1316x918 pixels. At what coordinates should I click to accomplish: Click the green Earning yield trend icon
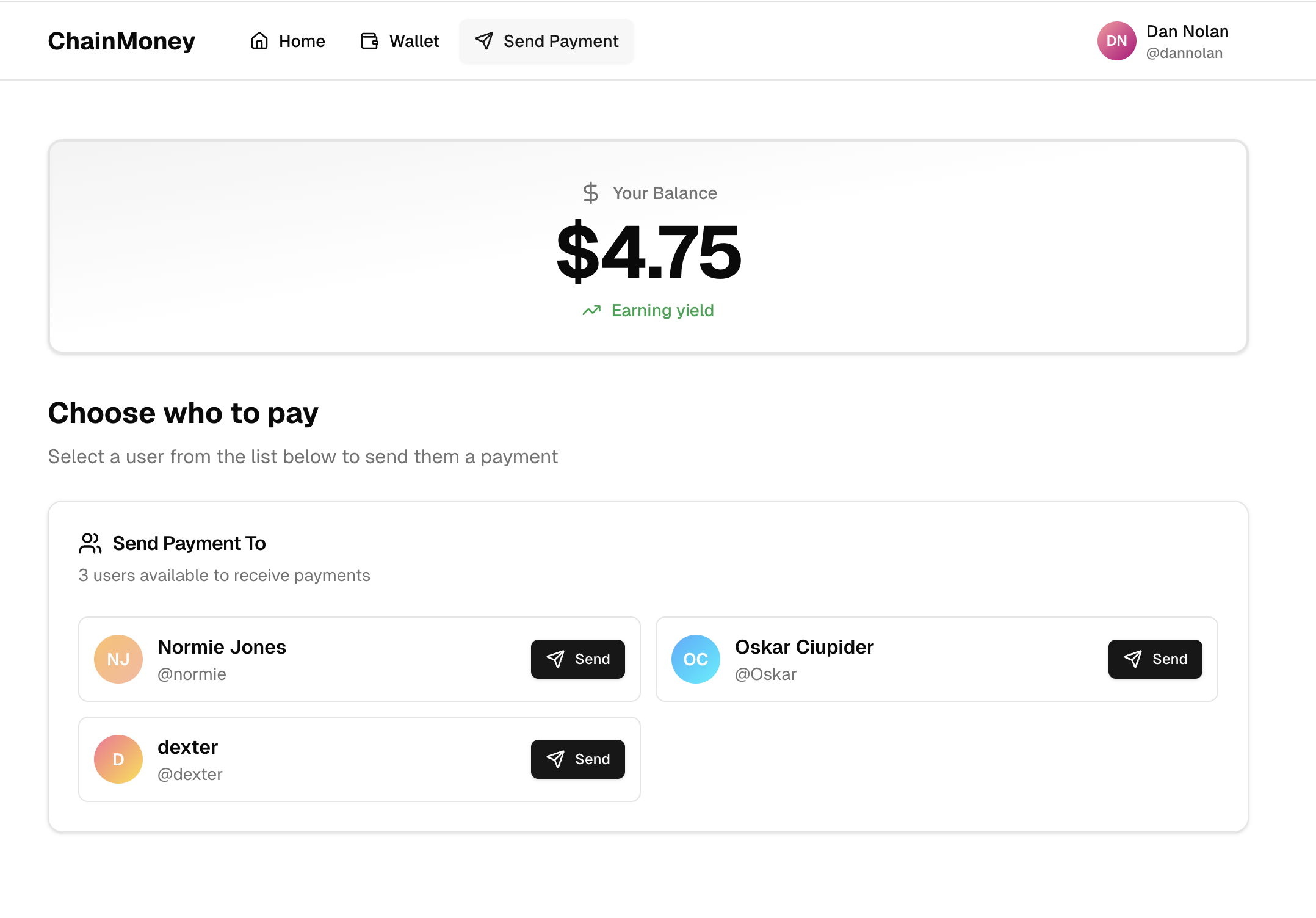[x=591, y=311]
